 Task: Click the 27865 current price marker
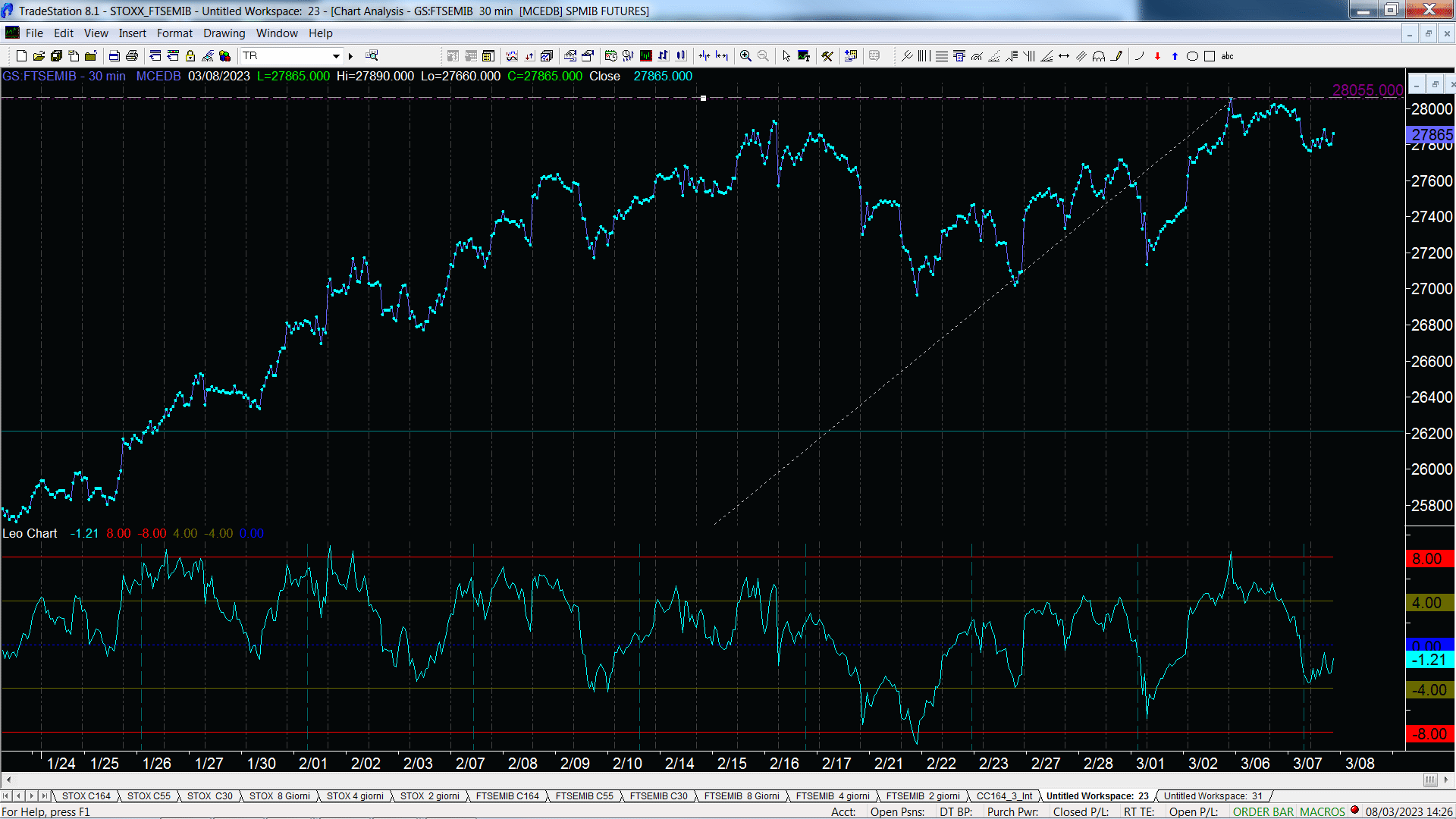point(1430,135)
